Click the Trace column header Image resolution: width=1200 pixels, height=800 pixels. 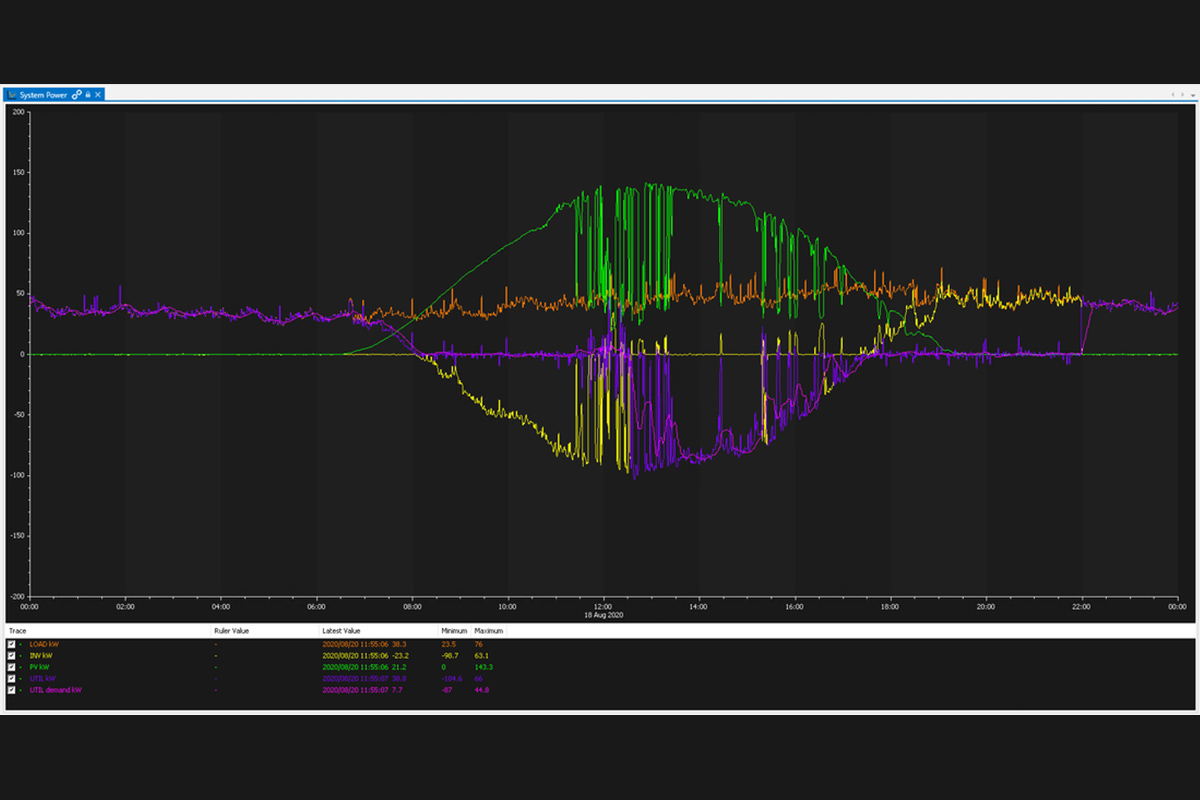pos(18,632)
